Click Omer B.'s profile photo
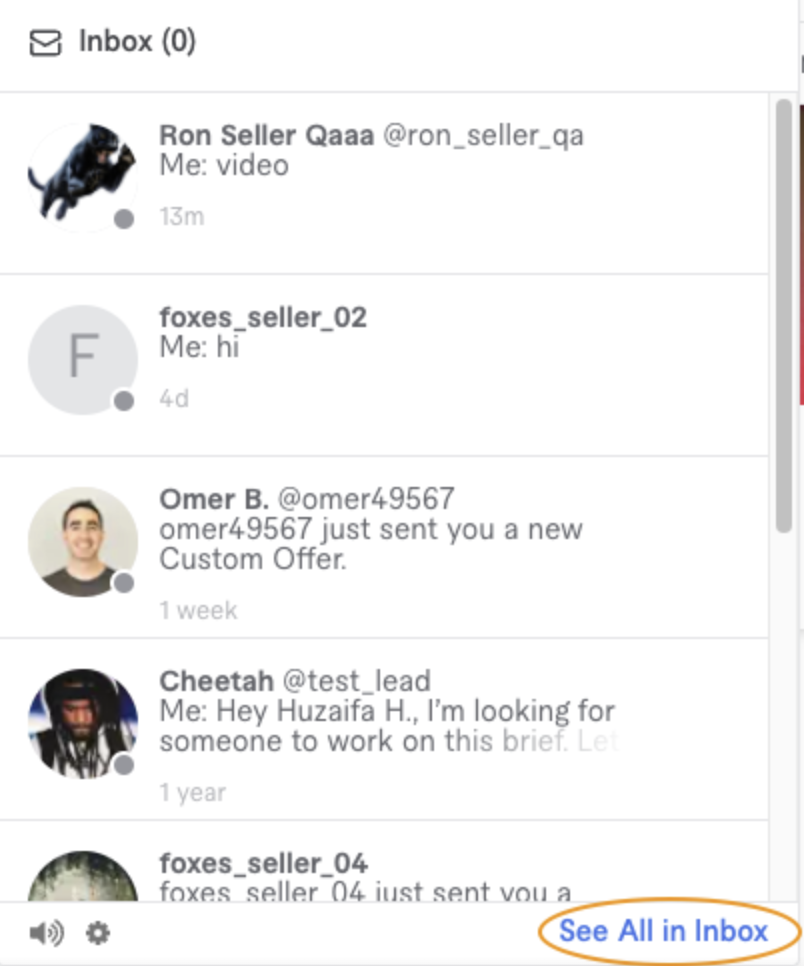Viewport: 804px width, 966px height. click(83, 540)
